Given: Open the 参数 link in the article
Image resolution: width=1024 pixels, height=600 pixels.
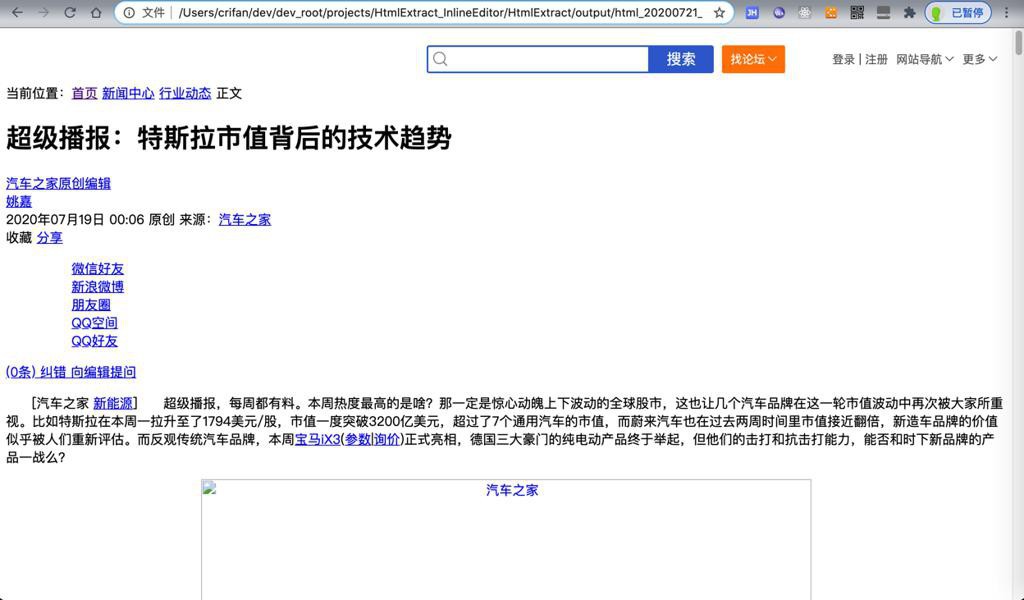Looking at the screenshot, I should pyautogui.click(x=358, y=439).
